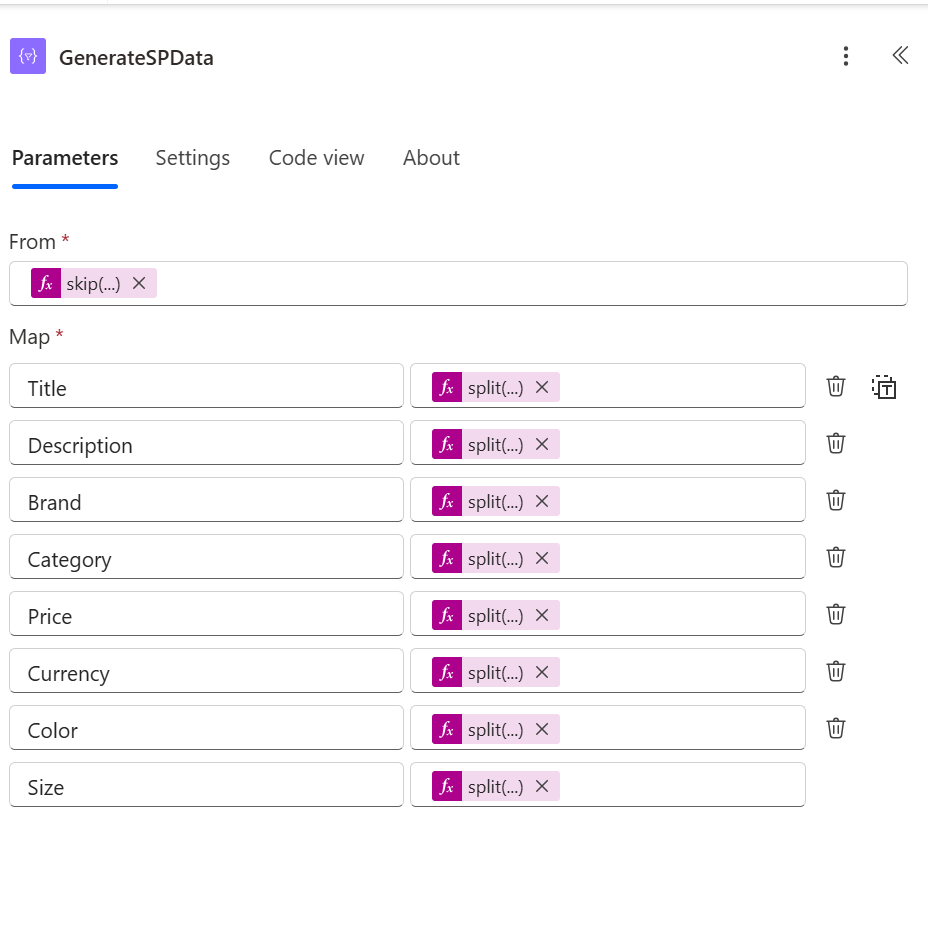The image size is (928, 939).
Task: Switch Map to text mode
Action: click(884, 387)
